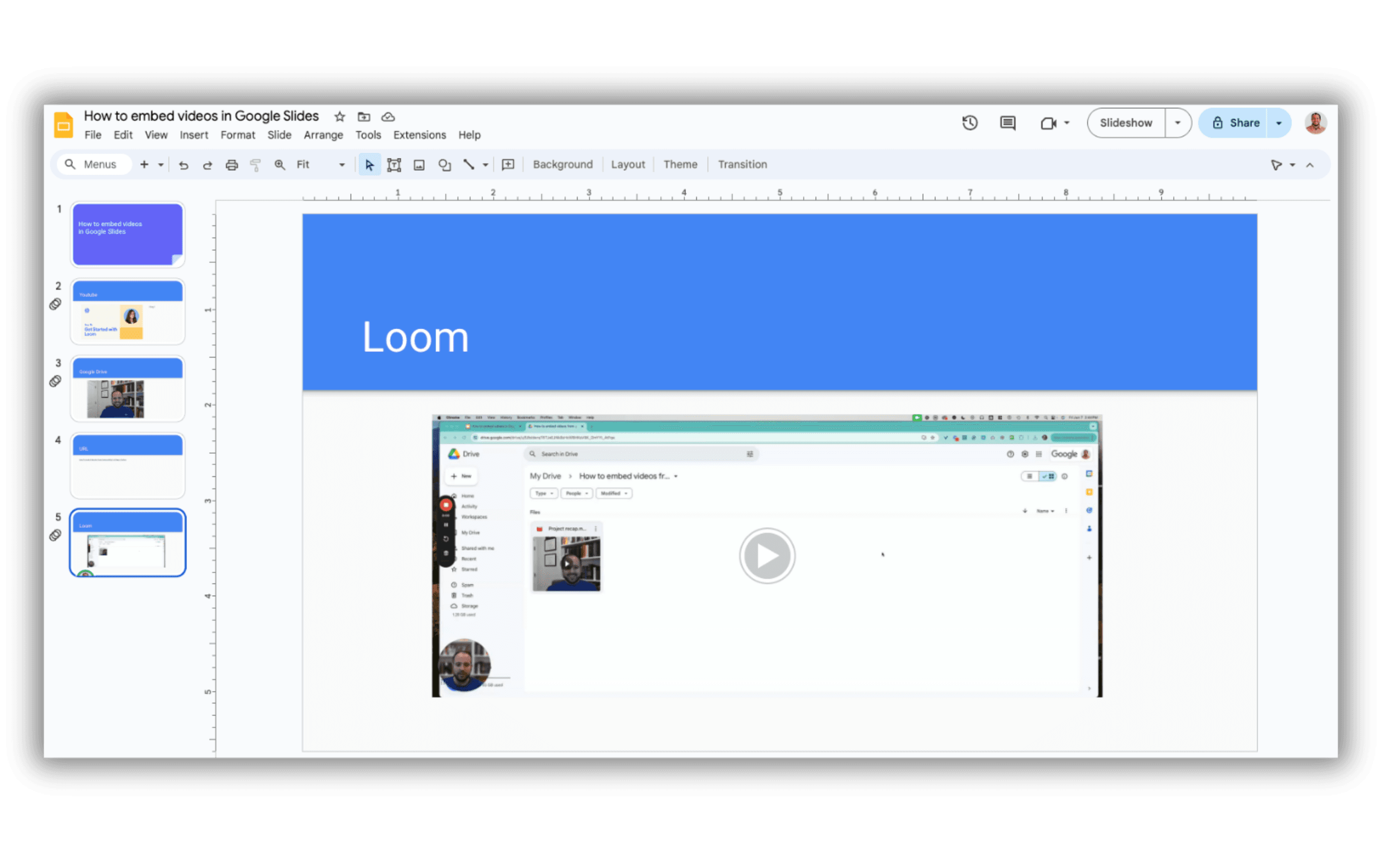Click the new slide plus icon

tap(145, 165)
